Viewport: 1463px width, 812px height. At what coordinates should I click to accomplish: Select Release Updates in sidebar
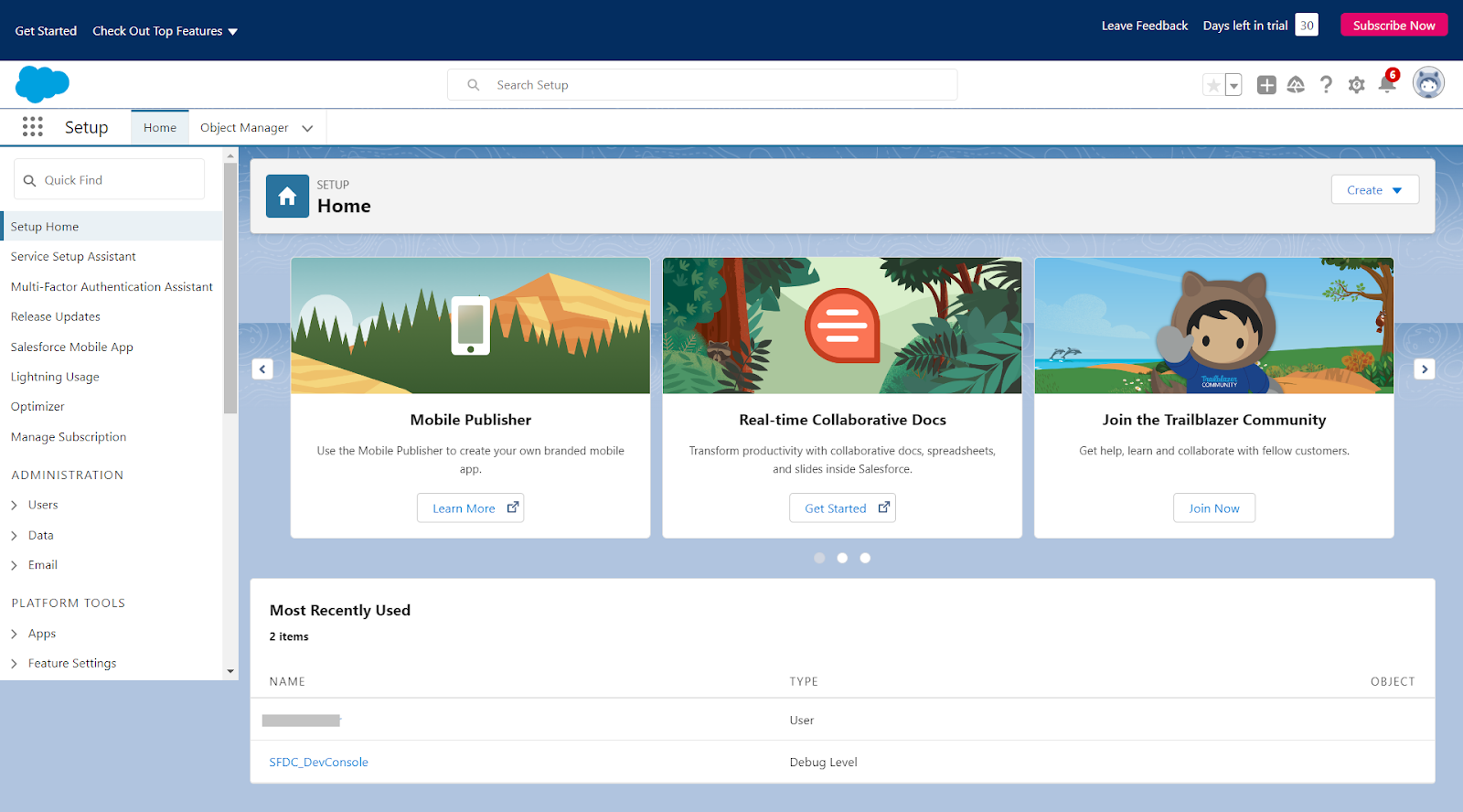tap(56, 316)
